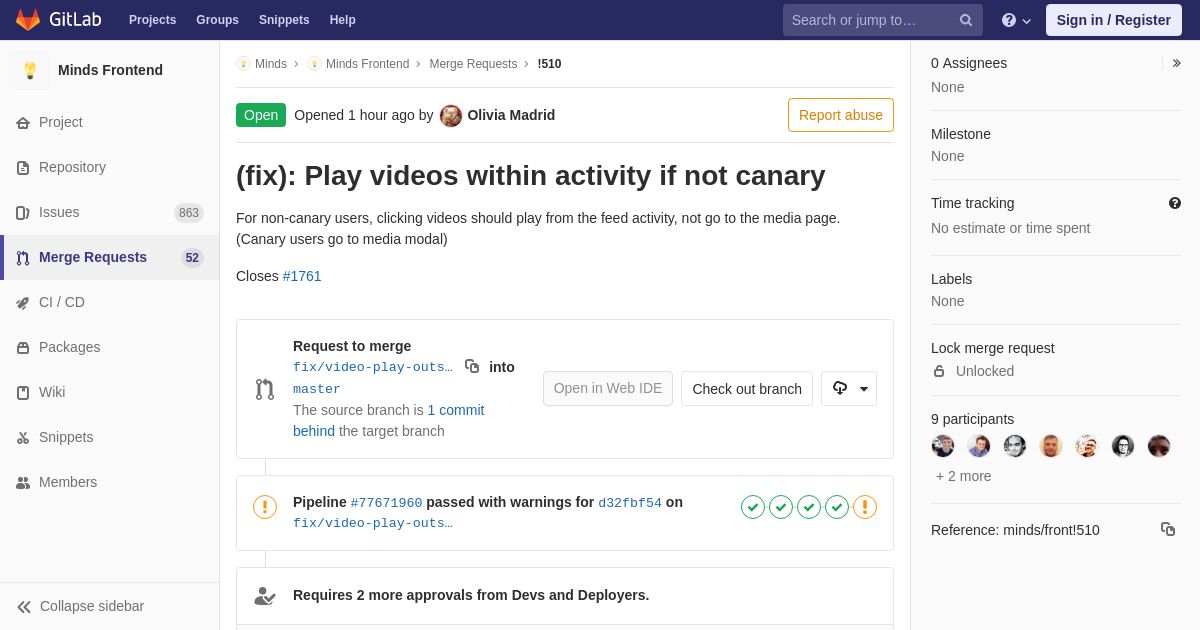Screen dimensions: 1200x630
Task: Click the second participant avatar
Action: click(x=979, y=446)
